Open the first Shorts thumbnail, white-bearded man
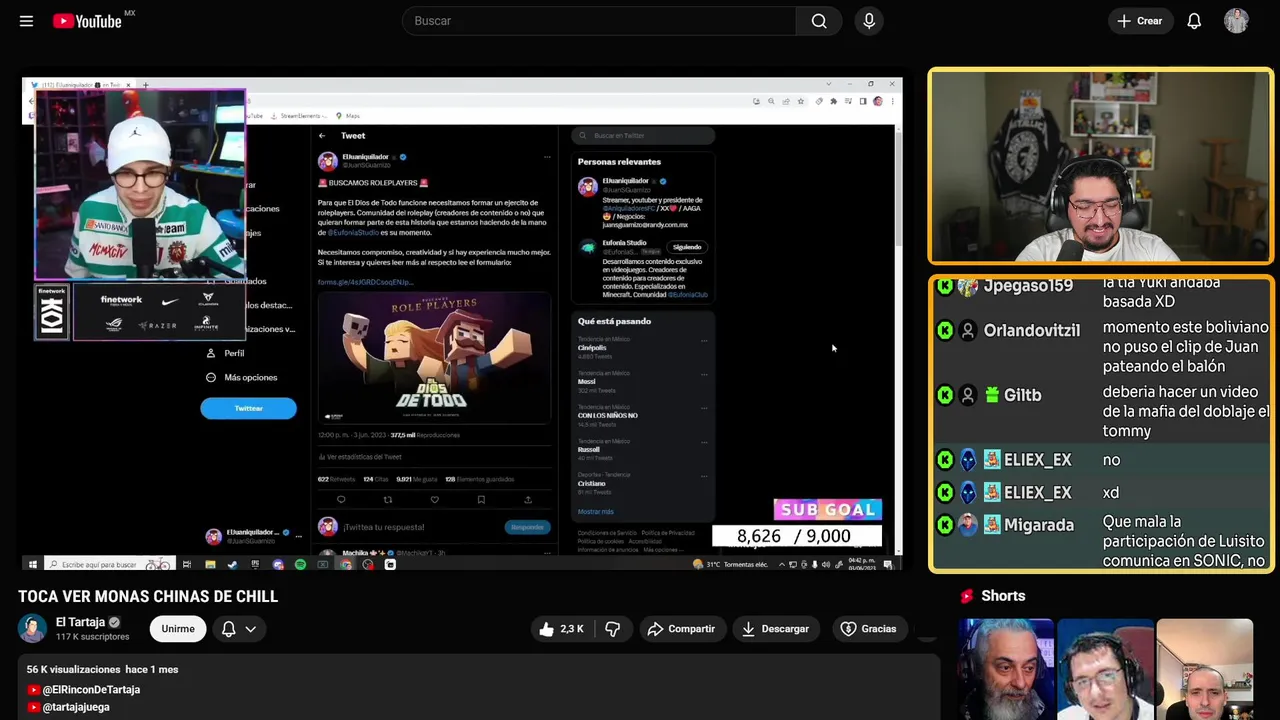This screenshot has height=720, width=1280. pos(1006,669)
